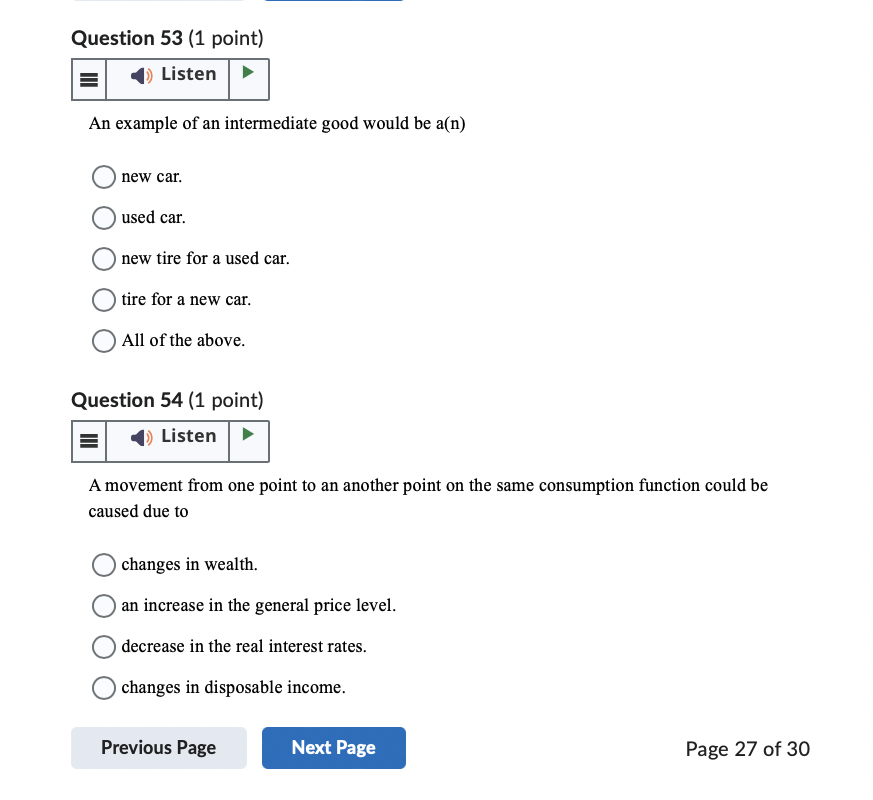Select the 'used car.' answer option
Image resolution: width=873 pixels, height=800 pixels.
[x=103, y=218]
